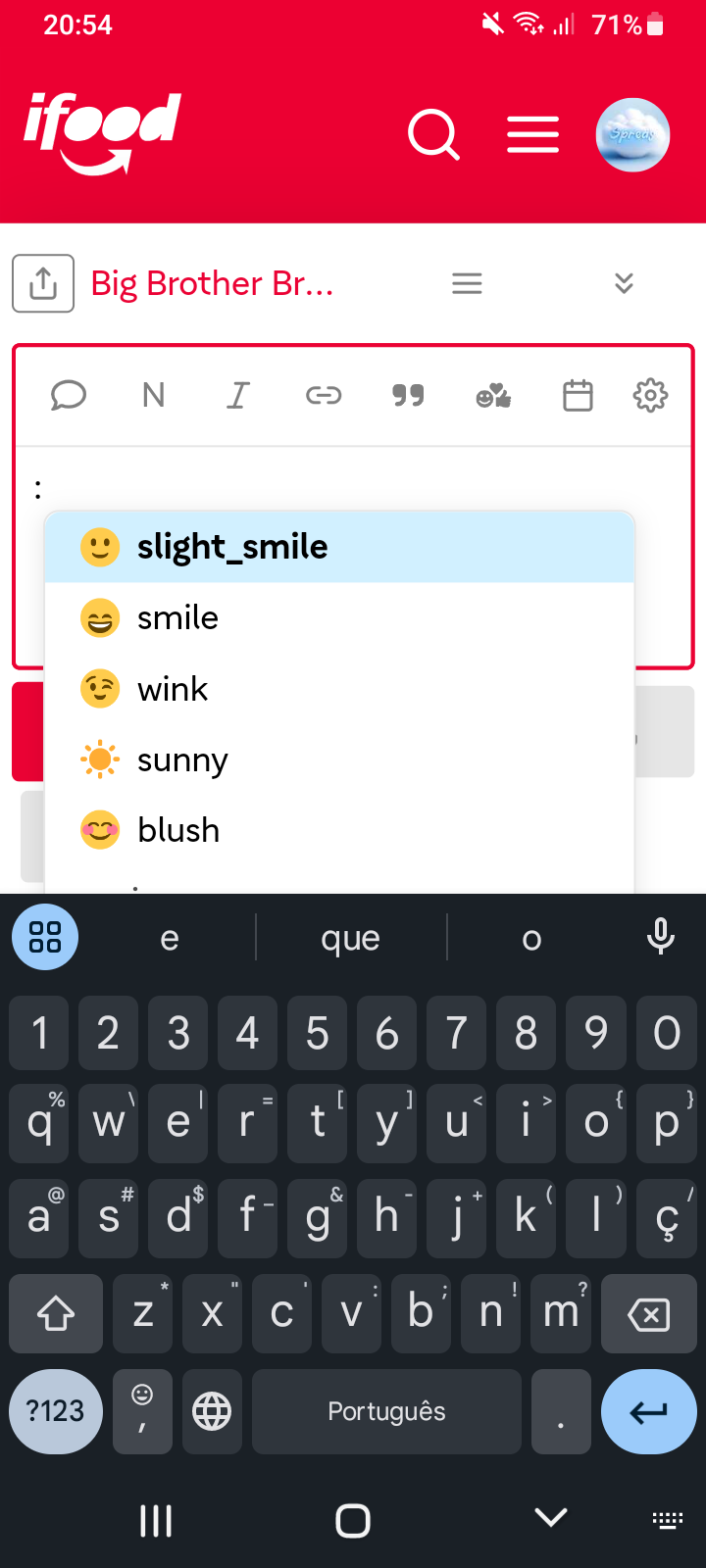Tap the user profile avatar

tap(632, 134)
